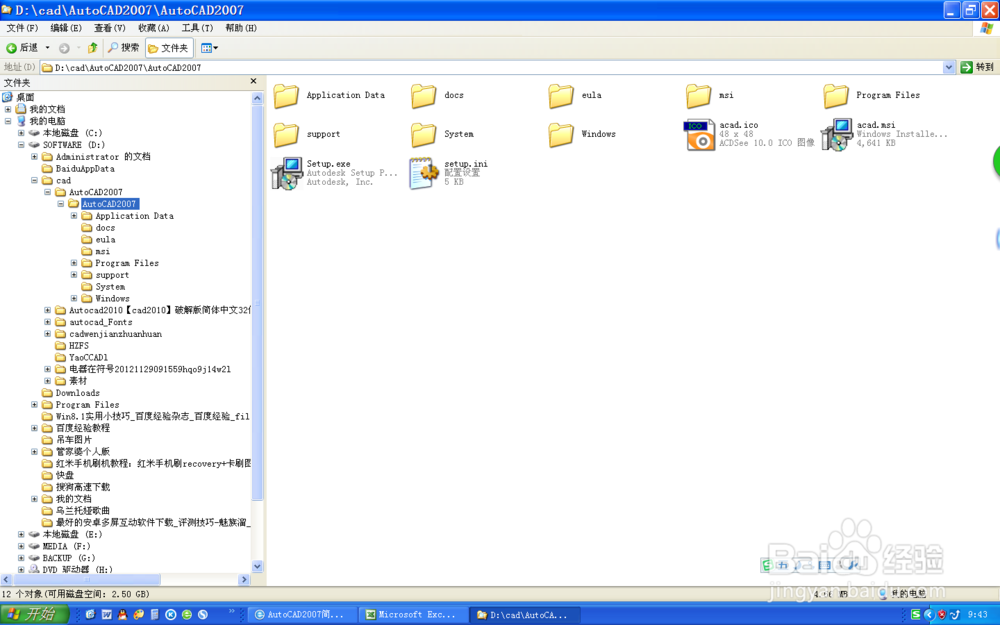Click tree horizontal scrollbar right arrow
The width and height of the screenshot is (1000, 625).
click(x=244, y=580)
